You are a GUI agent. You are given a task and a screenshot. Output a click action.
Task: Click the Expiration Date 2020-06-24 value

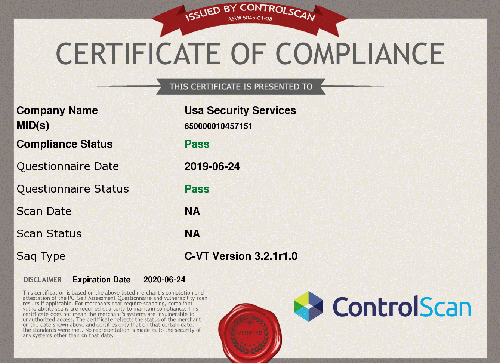pos(164,279)
